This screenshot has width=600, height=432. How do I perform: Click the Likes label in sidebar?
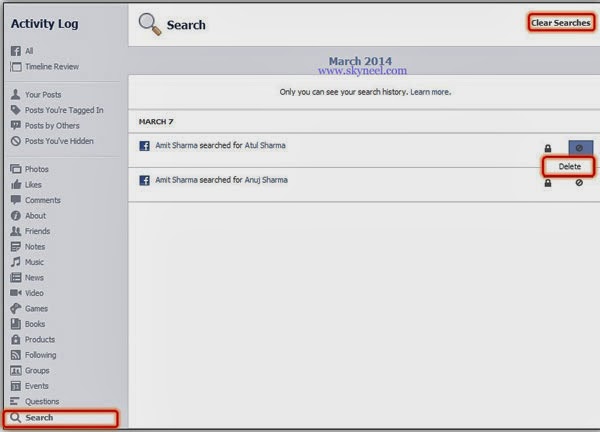click(33, 185)
